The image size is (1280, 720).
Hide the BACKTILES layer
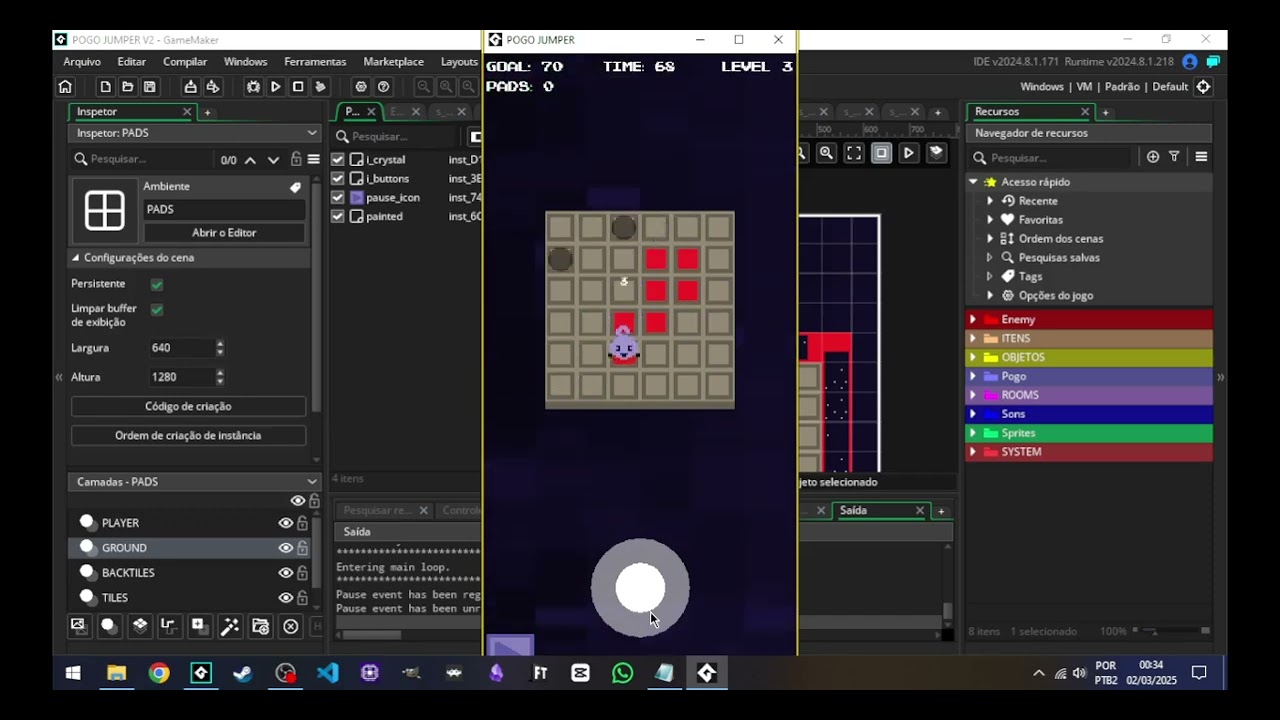286,573
